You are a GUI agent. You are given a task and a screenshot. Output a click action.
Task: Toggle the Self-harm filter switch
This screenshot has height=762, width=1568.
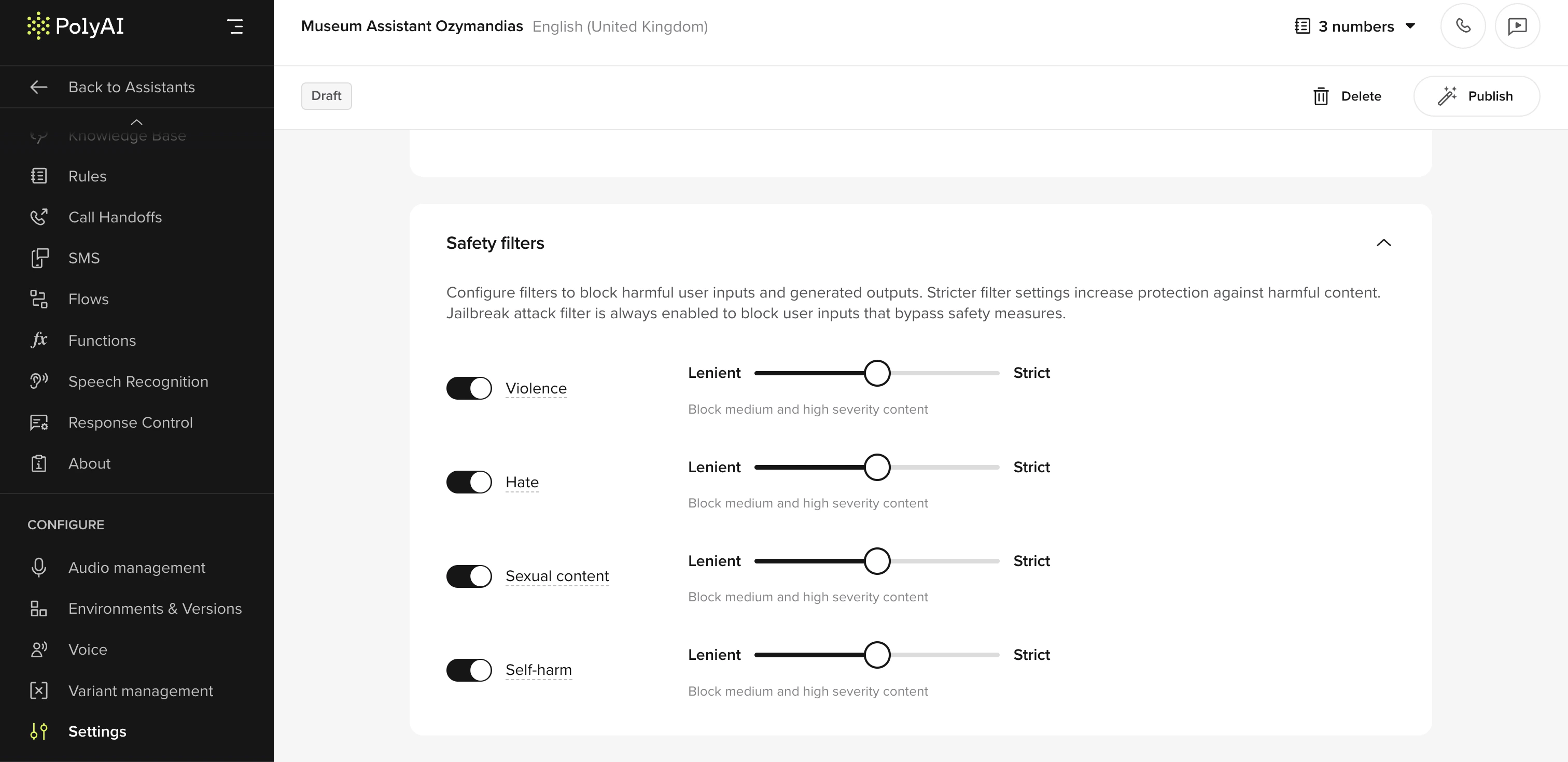(469, 670)
